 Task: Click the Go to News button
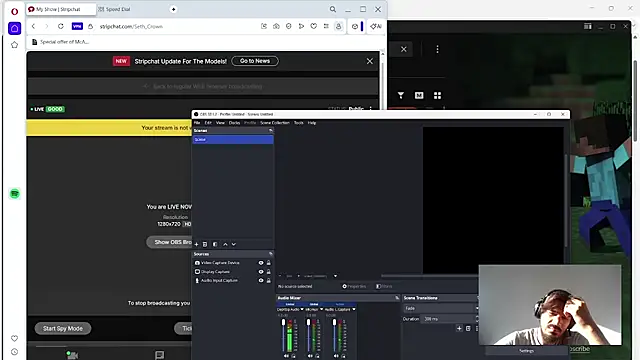(255, 61)
